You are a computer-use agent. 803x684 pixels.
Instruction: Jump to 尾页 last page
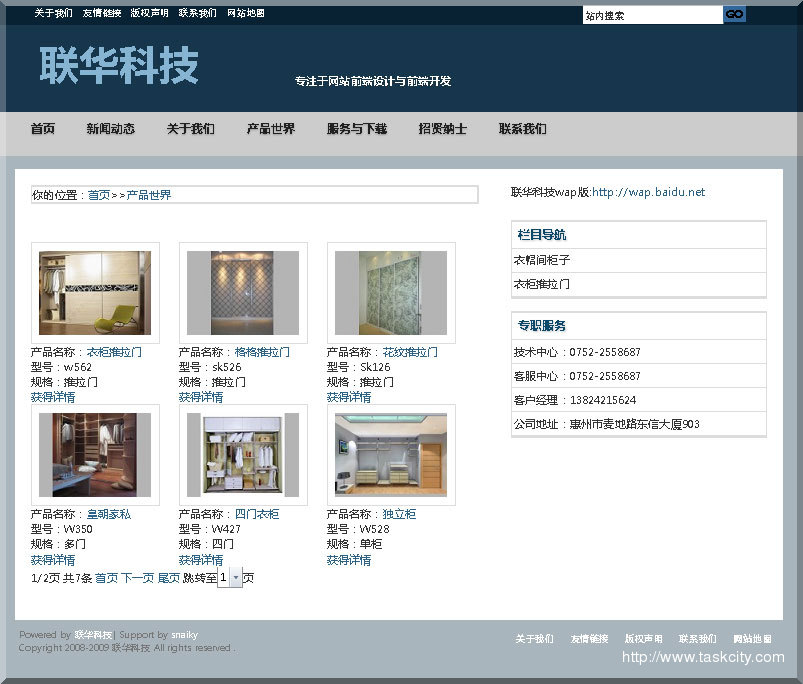[x=169, y=578]
